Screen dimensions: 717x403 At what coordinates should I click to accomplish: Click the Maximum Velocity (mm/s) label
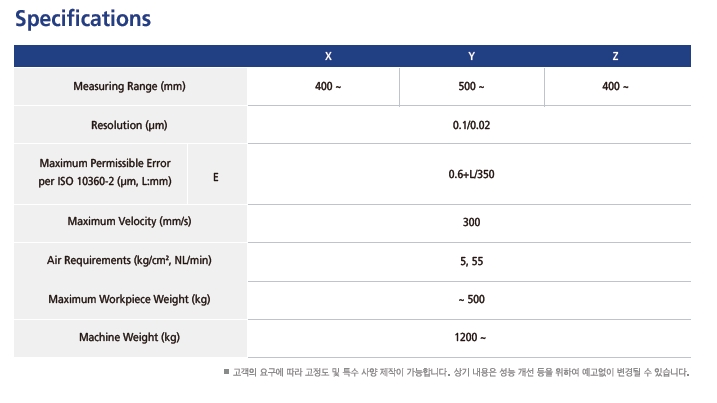coord(130,221)
